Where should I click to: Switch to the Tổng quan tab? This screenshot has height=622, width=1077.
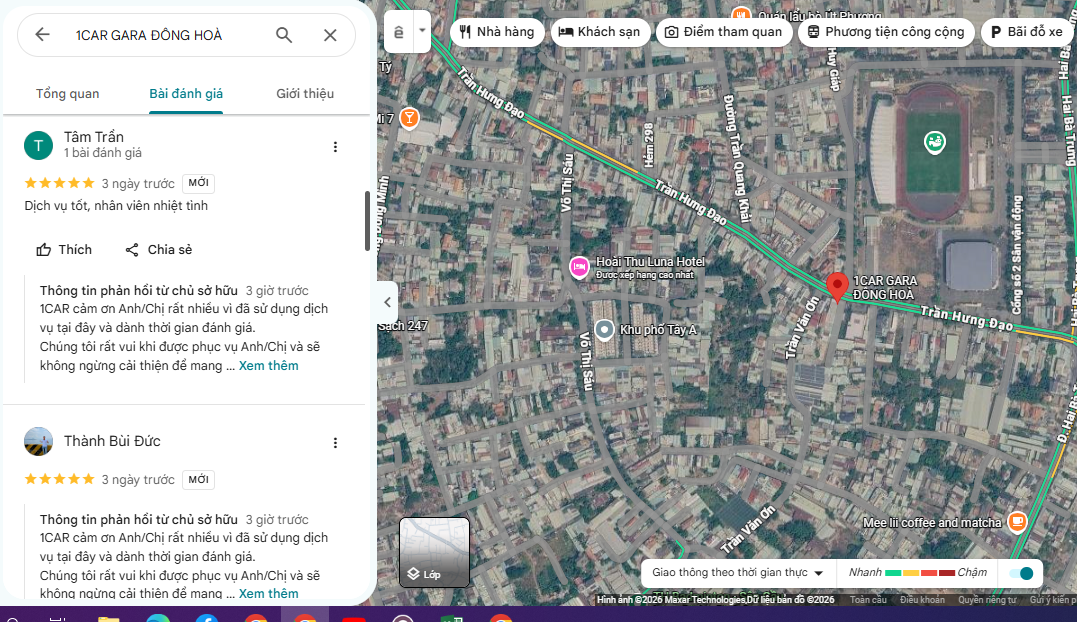(x=67, y=94)
